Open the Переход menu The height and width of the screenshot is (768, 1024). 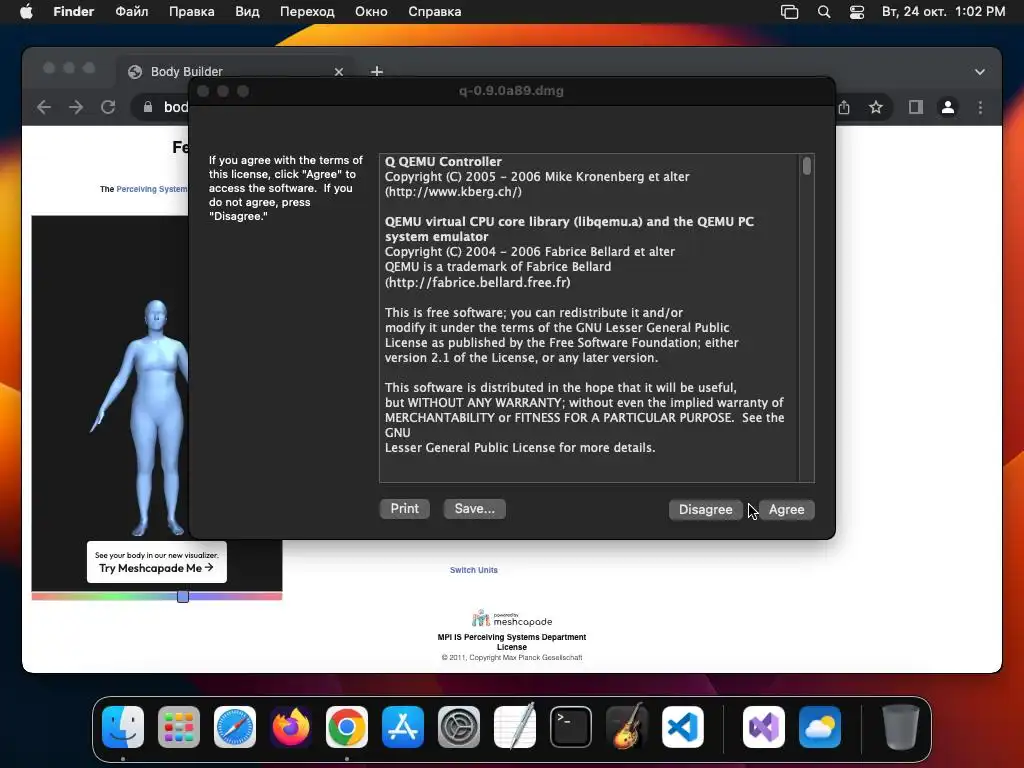pos(307,12)
